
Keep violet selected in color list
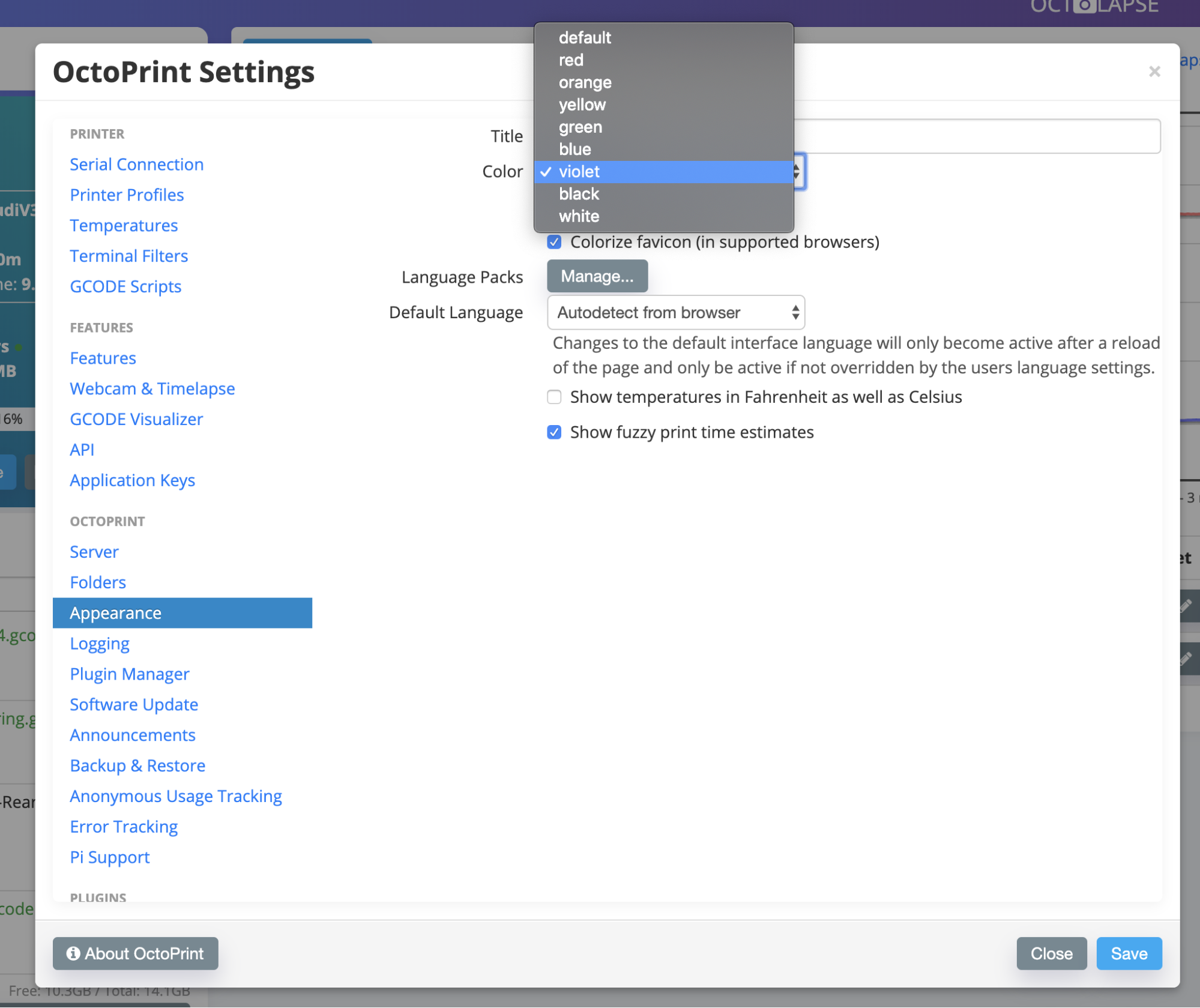[x=663, y=172]
